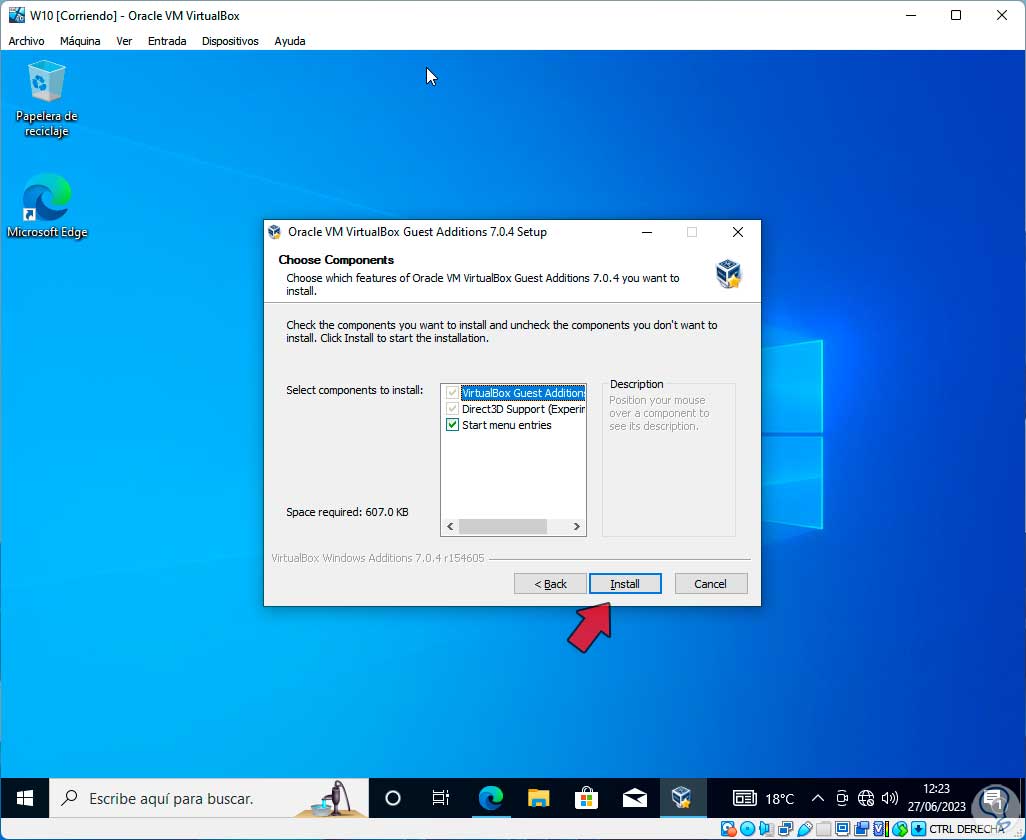Open the news and weather widget

point(745,798)
